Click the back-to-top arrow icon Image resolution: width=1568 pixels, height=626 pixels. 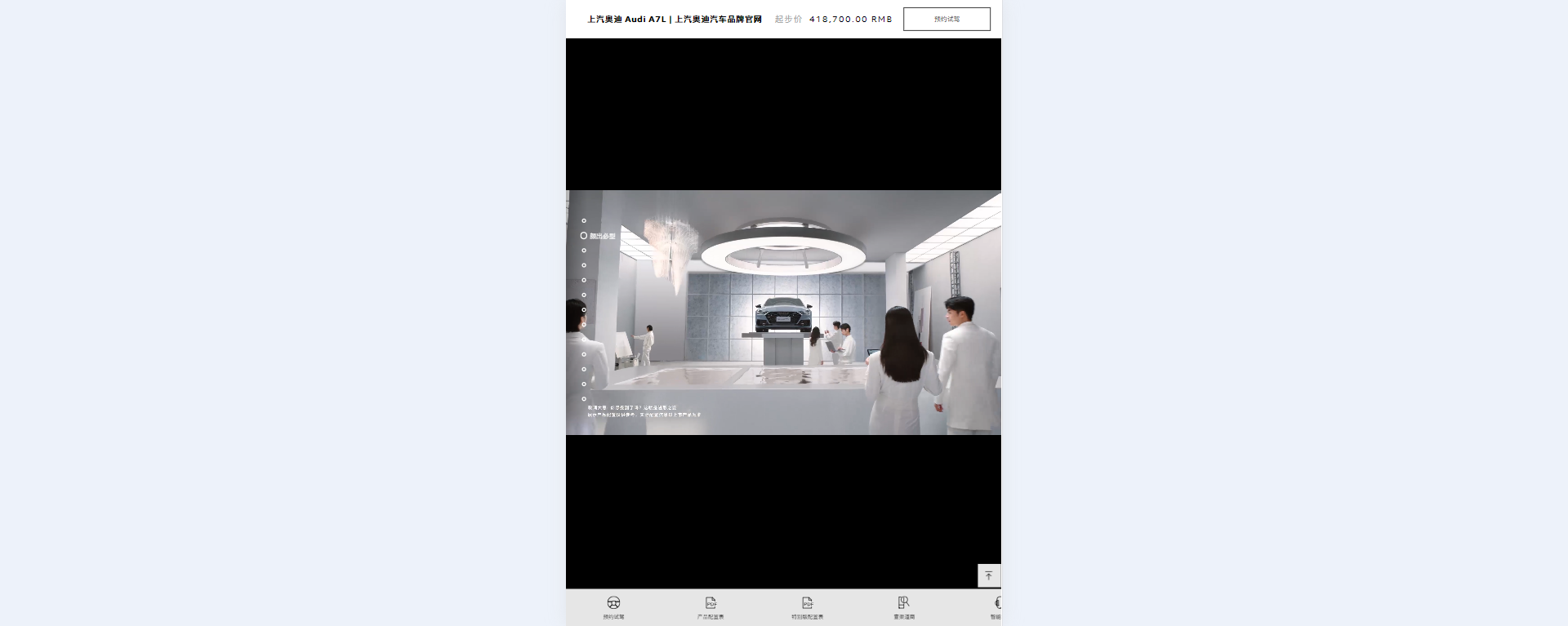pos(988,575)
